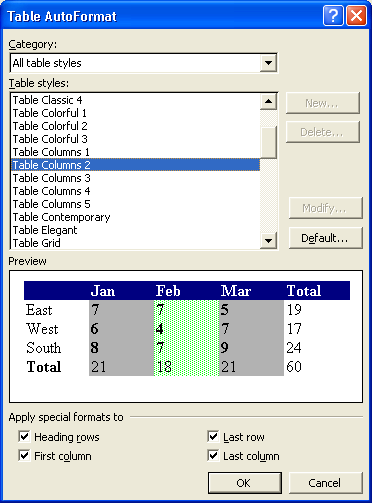Pick the Table Colorful 2 style

click(135, 126)
